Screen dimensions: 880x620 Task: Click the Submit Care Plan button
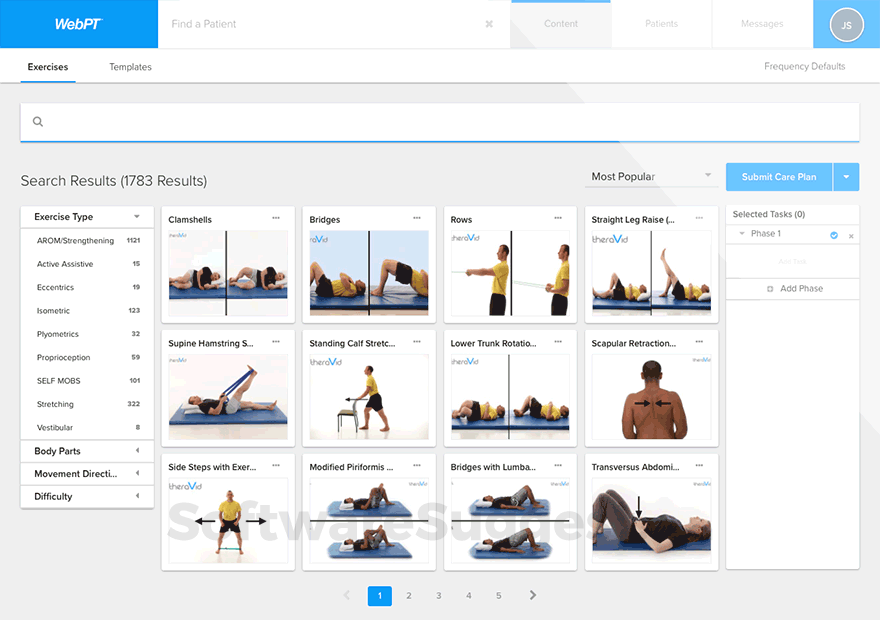point(778,176)
